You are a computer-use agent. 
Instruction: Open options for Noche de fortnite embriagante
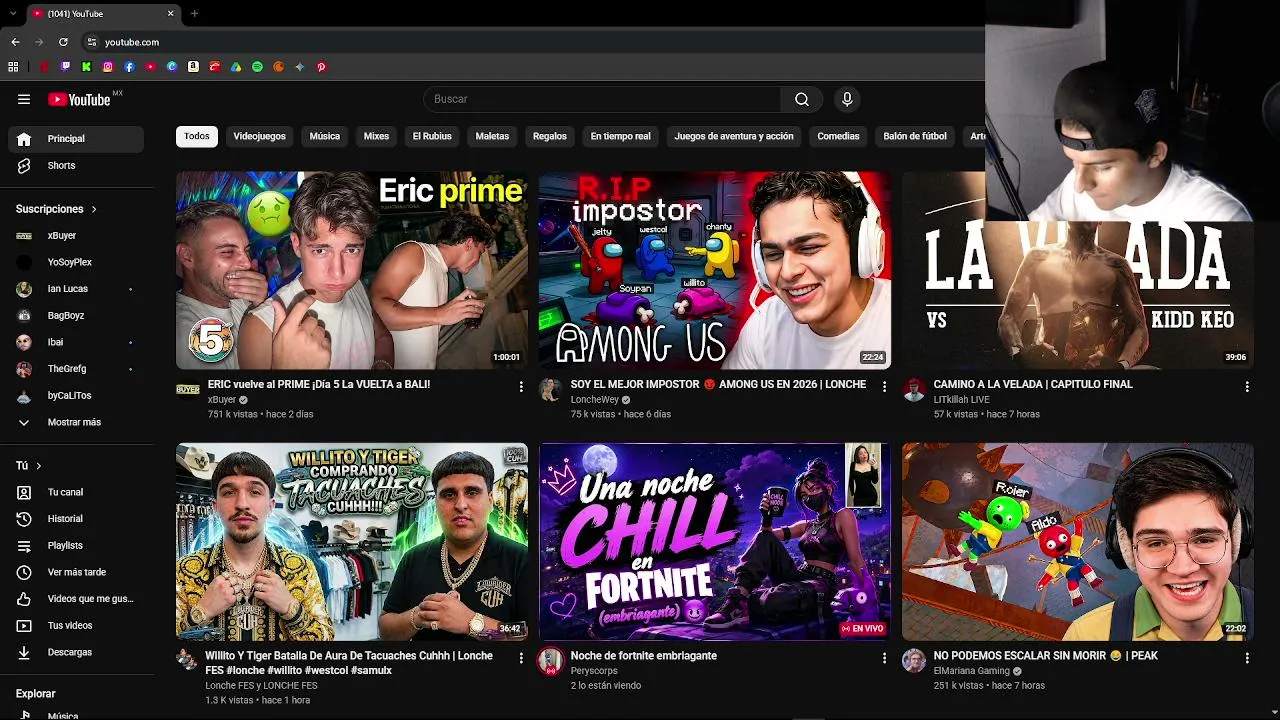pos(884,658)
